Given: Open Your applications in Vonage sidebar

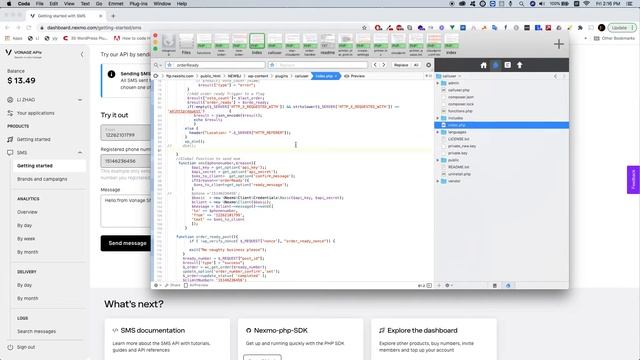Looking at the screenshot, I should (36, 113).
